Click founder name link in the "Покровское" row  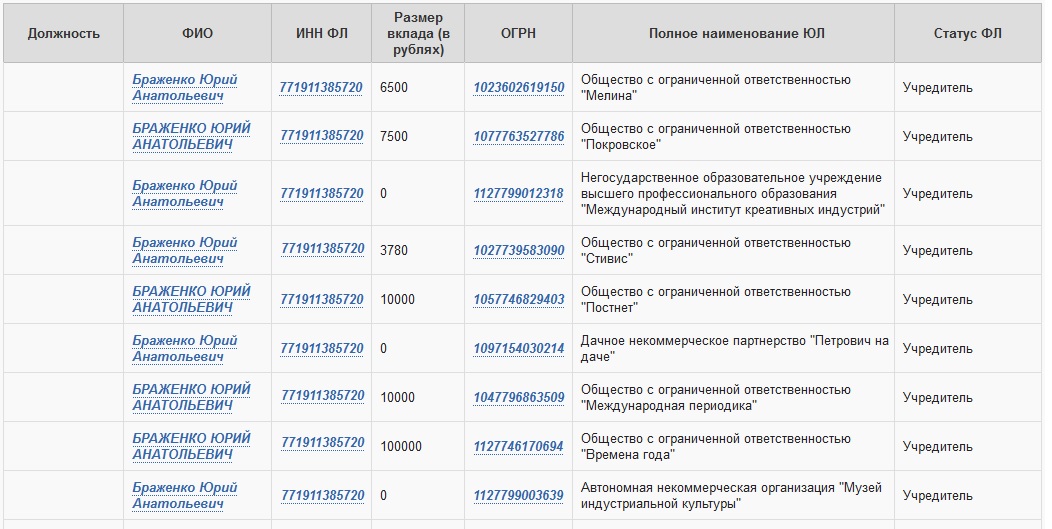pyautogui.click(x=191, y=137)
